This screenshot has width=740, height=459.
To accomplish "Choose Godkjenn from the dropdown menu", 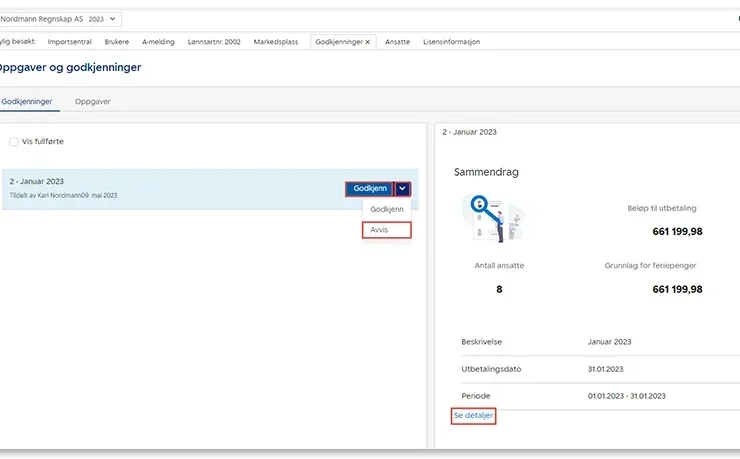I will (x=386, y=209).
